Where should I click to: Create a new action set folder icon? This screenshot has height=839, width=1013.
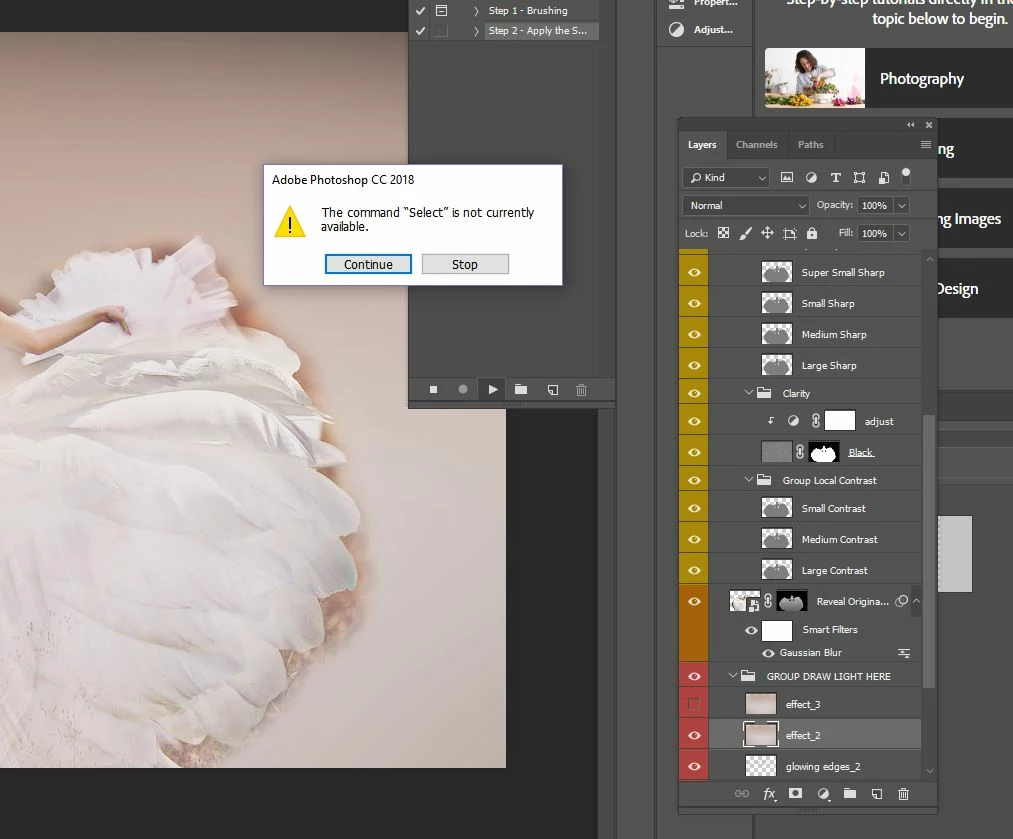click(x=521, y=389)
